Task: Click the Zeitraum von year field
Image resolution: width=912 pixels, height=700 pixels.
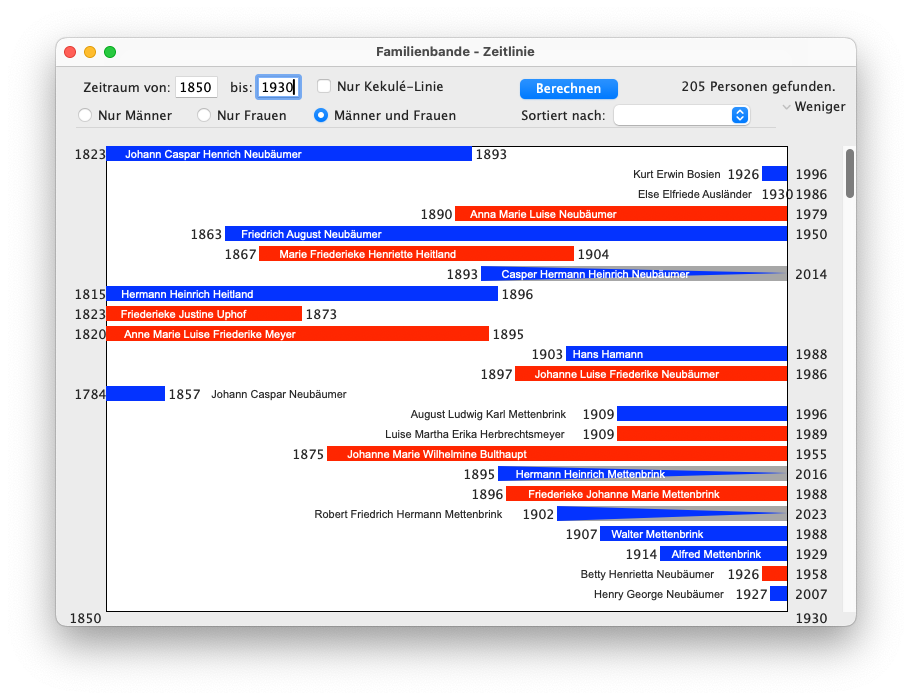Action: 196,88
